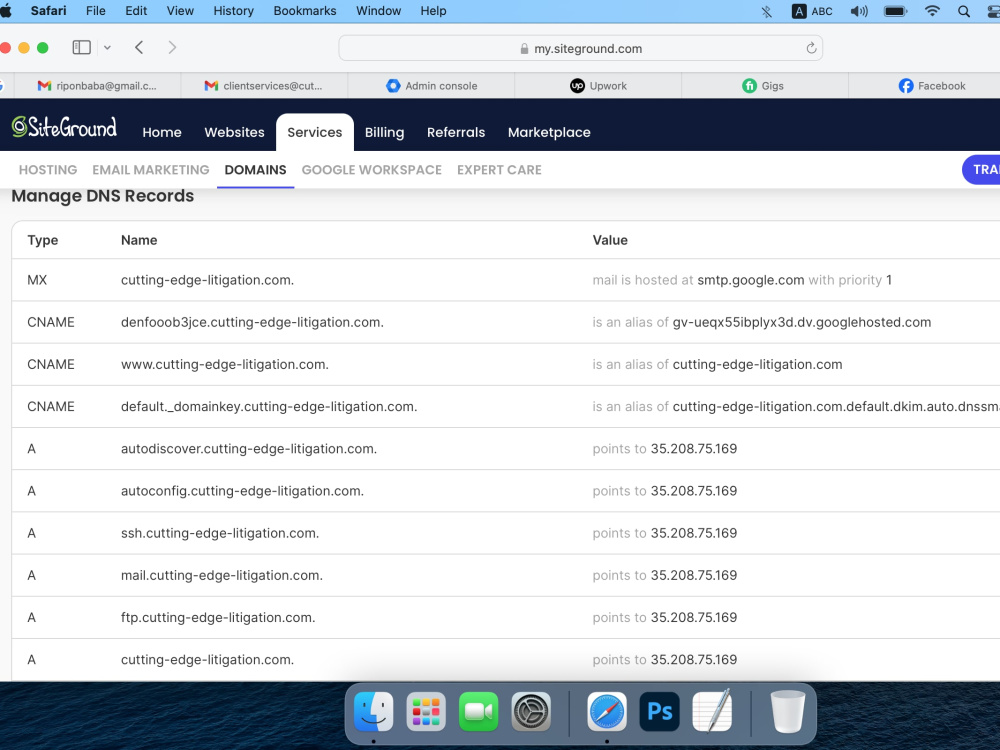Click the Name column header
1000x750 pixels.
pos(139,240)
